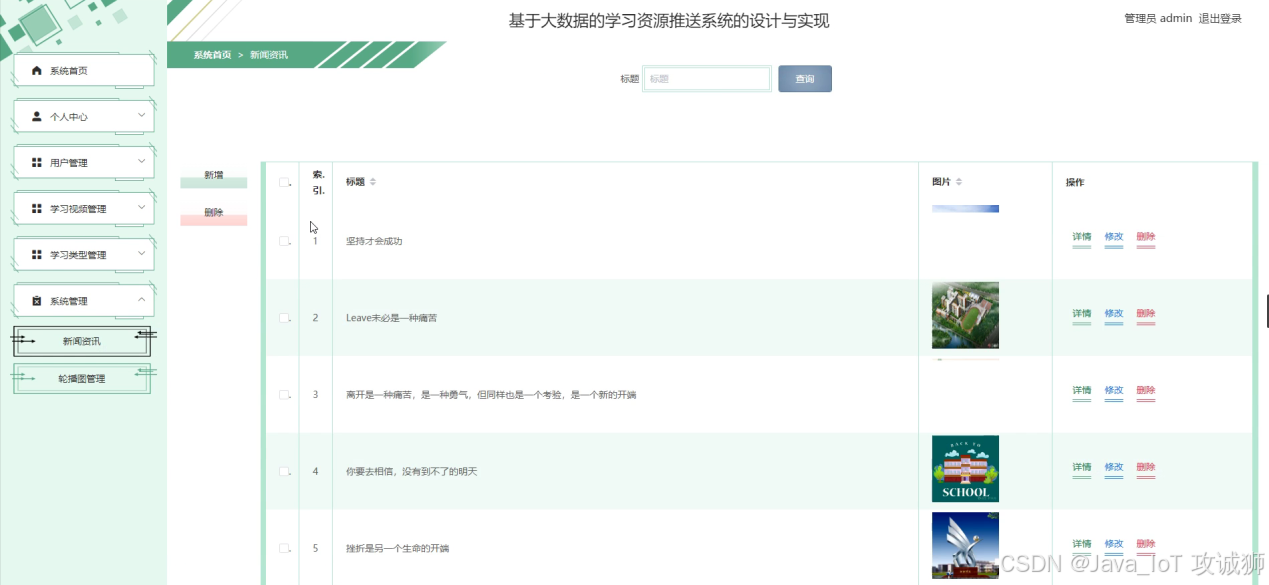Click the clipboard icon beside 系统管理
The image size is (1269, 585).
click(37, 301)
